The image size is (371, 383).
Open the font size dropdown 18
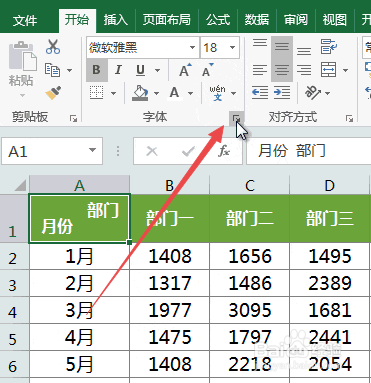point(232,47)
